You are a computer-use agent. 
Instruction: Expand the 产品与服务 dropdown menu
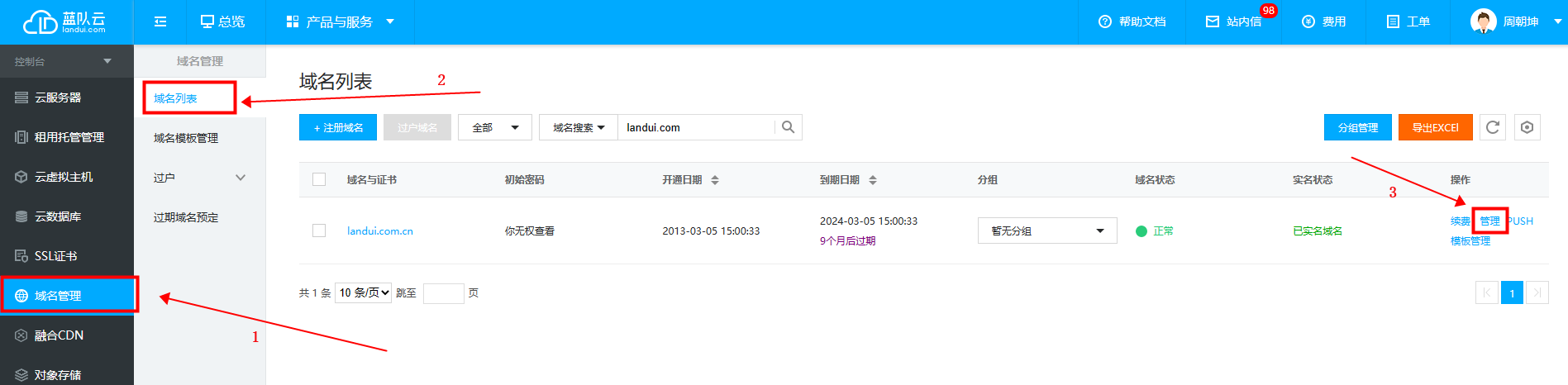[x=340, y=21]
